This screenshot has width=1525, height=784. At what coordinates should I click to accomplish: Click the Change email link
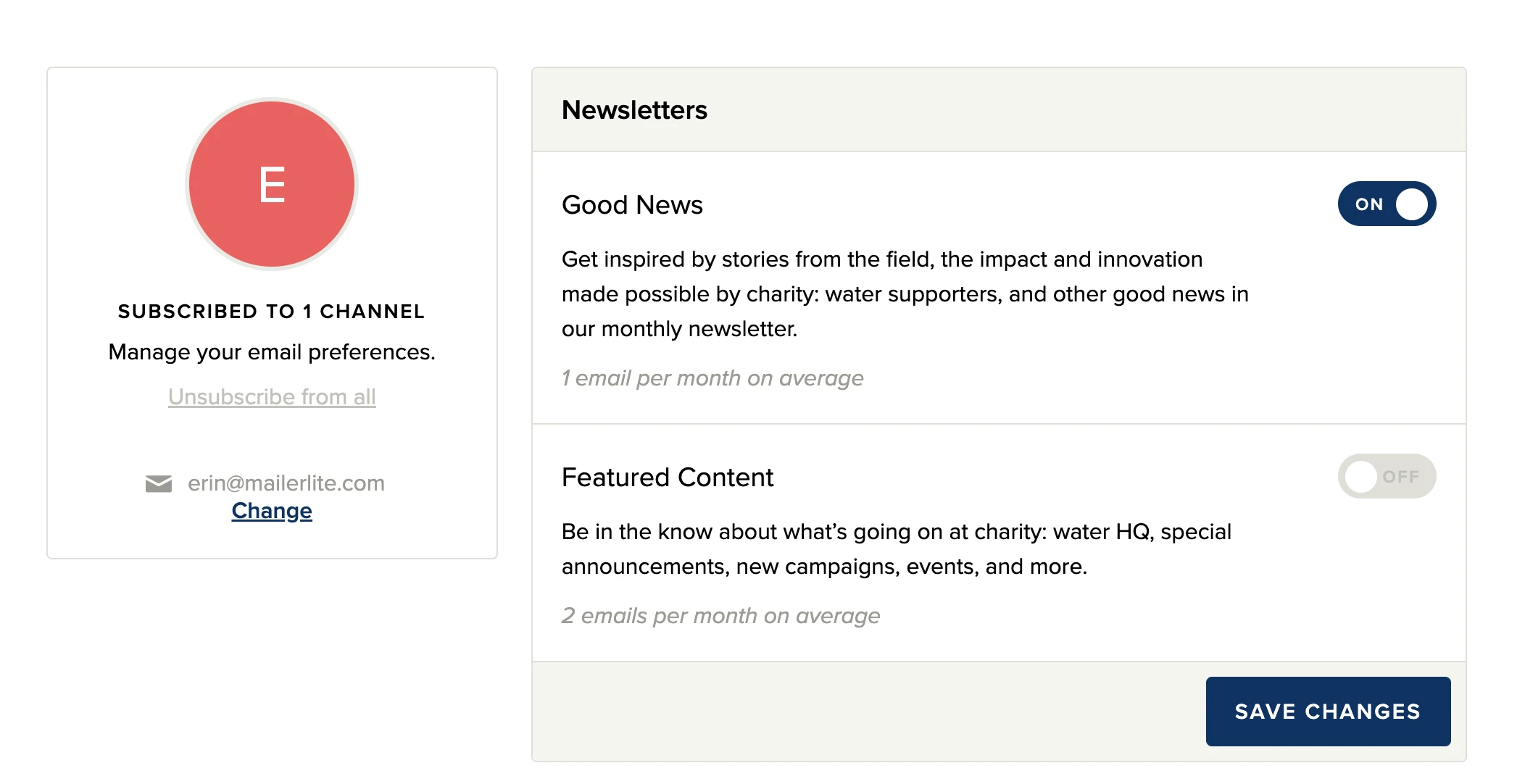point(272,511)
